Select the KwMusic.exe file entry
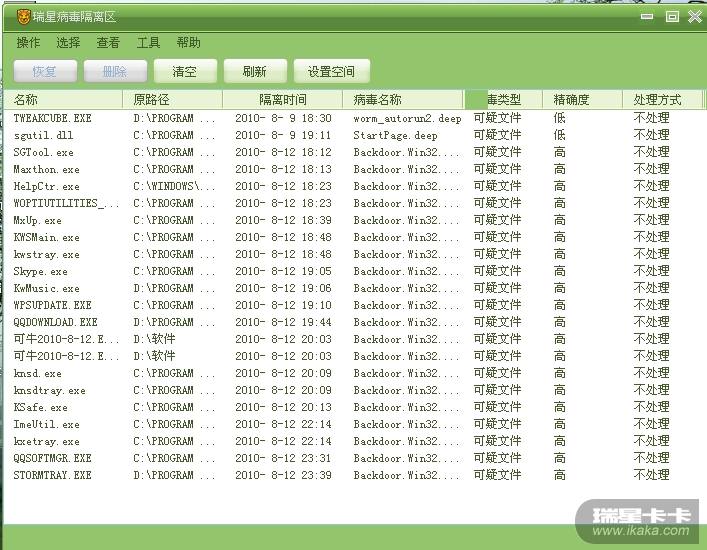707x550 pixels. (46, 288)
